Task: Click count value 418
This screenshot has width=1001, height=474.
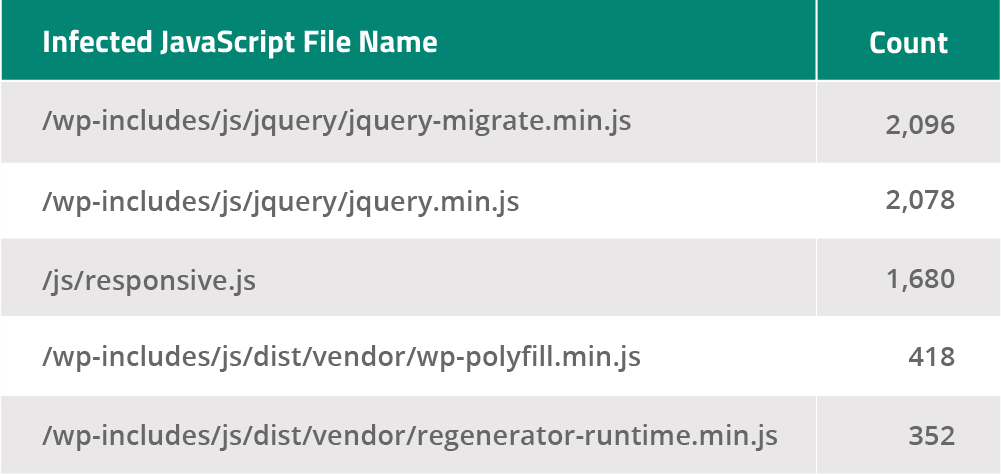Action: tap(931, 356)
